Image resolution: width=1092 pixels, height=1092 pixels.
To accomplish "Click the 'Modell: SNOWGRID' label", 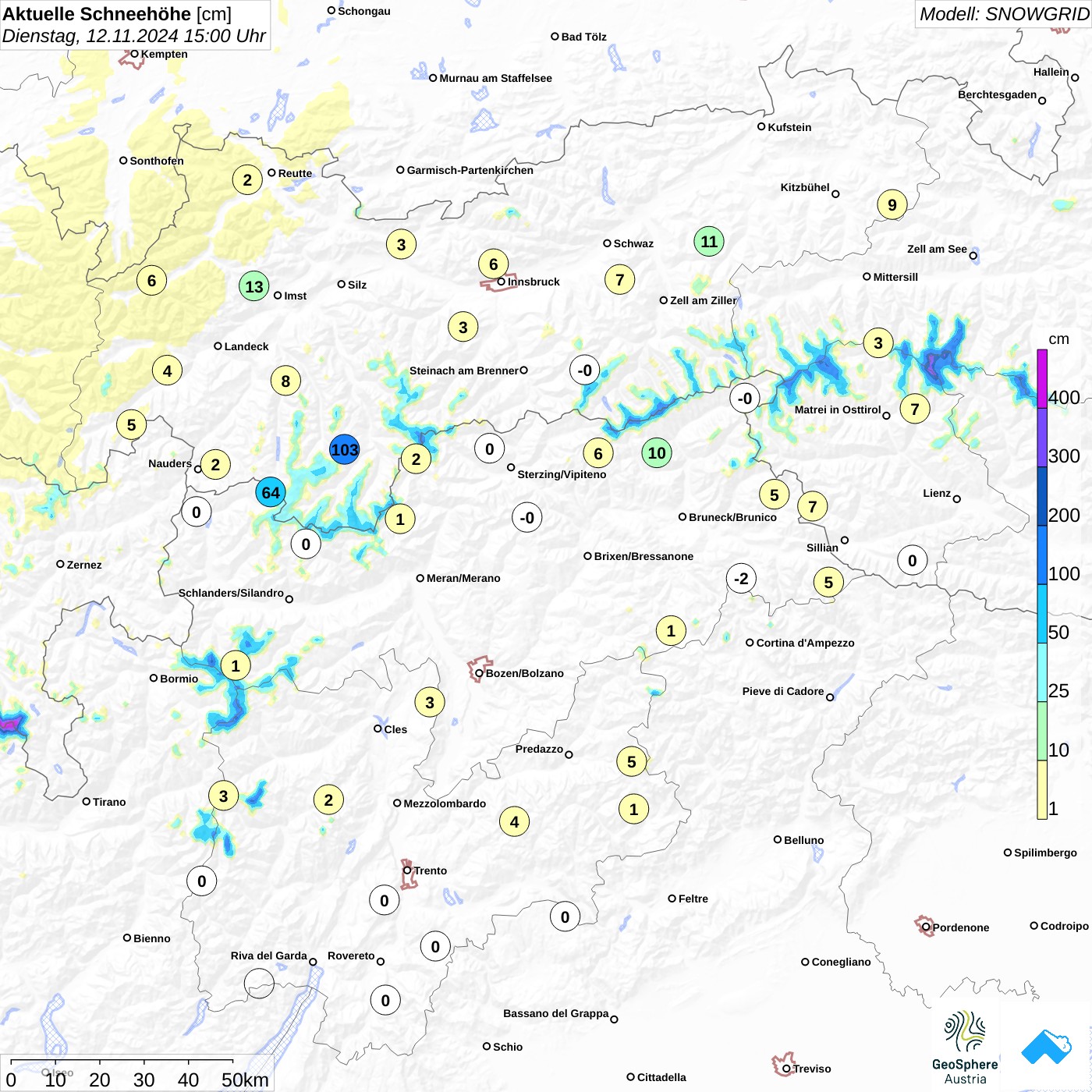I will point(1003,14).
